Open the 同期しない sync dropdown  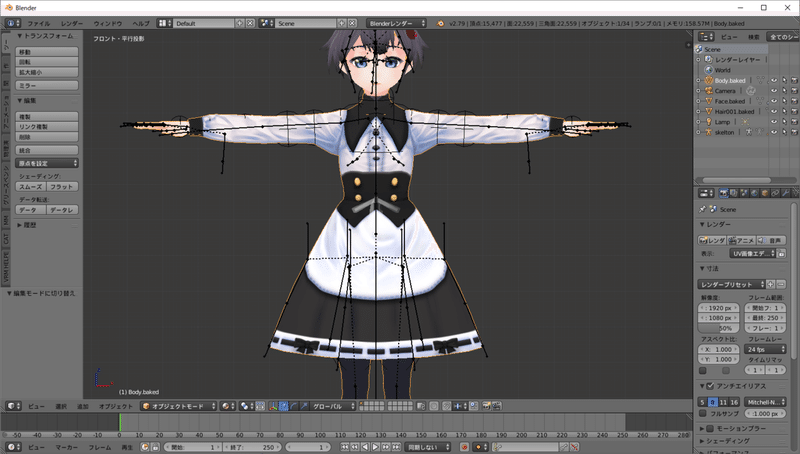[x=429, y=447]
